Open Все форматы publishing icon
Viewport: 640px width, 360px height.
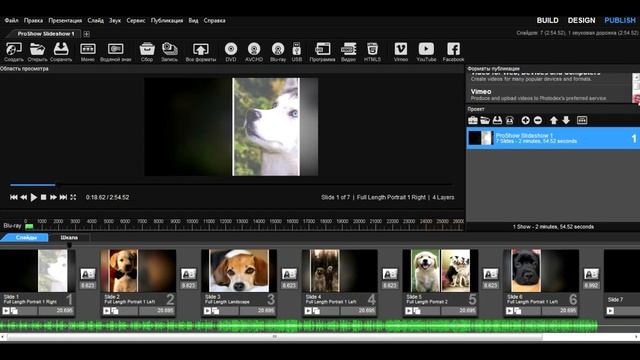tap(200, 49)
